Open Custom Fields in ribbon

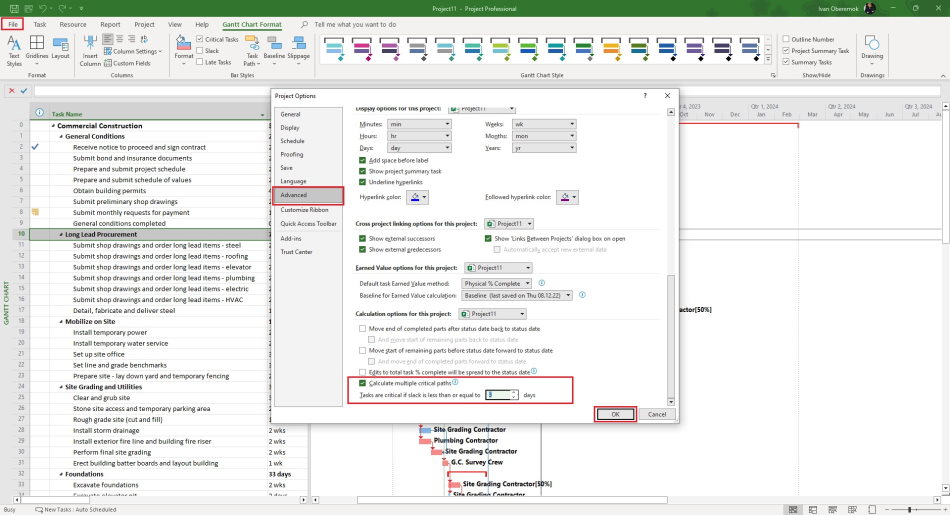pos(127,62)
